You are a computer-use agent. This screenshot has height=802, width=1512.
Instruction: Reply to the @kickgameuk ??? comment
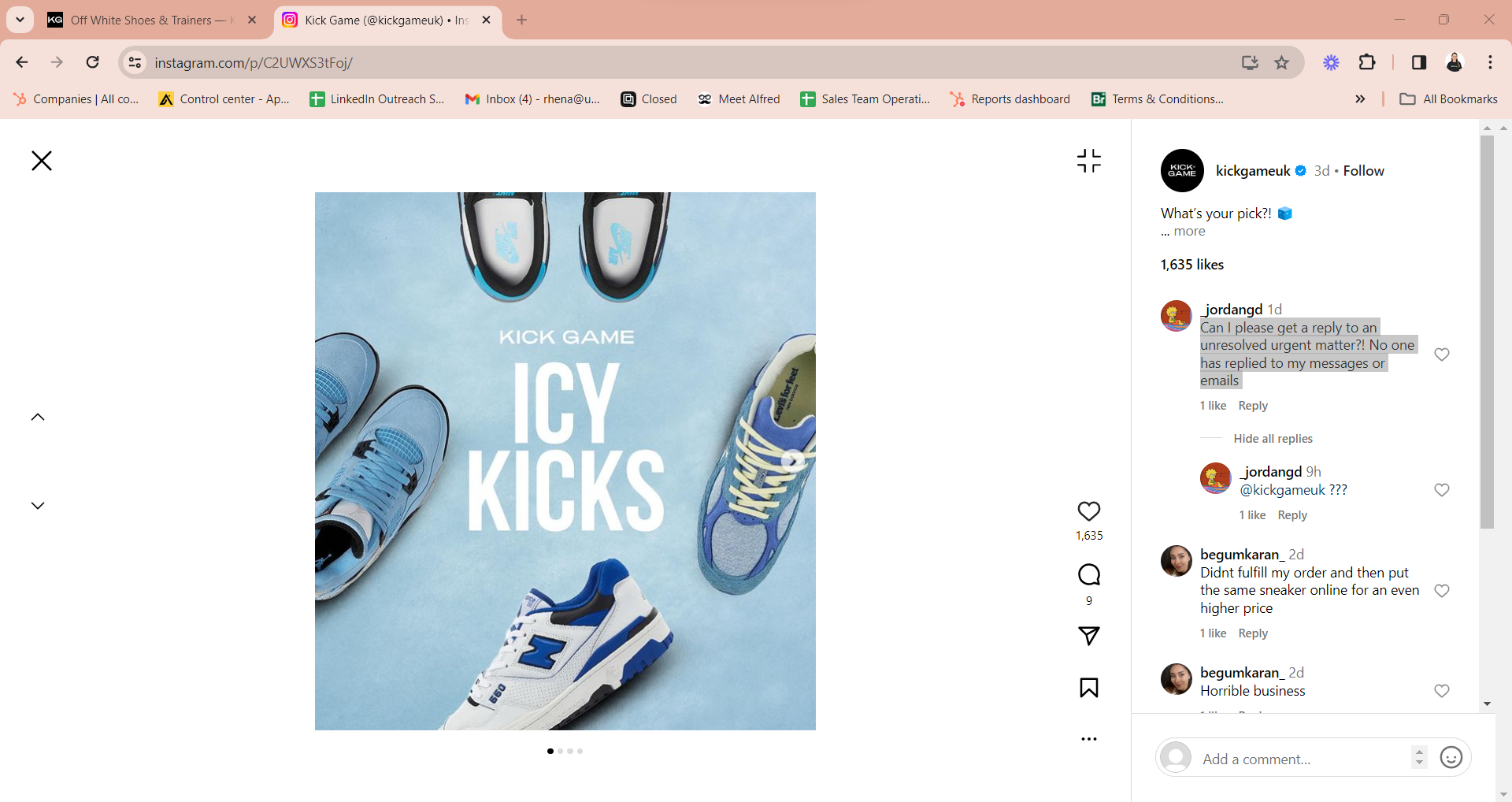1292,515
